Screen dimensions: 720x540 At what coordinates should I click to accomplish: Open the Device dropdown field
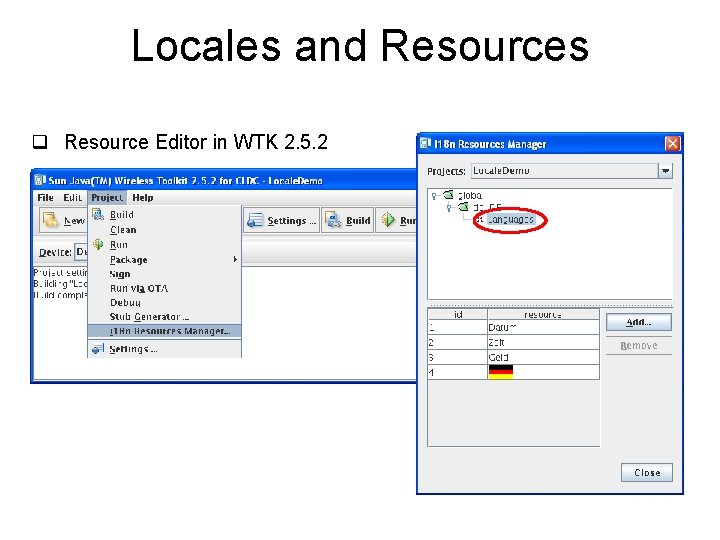coord(81,252)
